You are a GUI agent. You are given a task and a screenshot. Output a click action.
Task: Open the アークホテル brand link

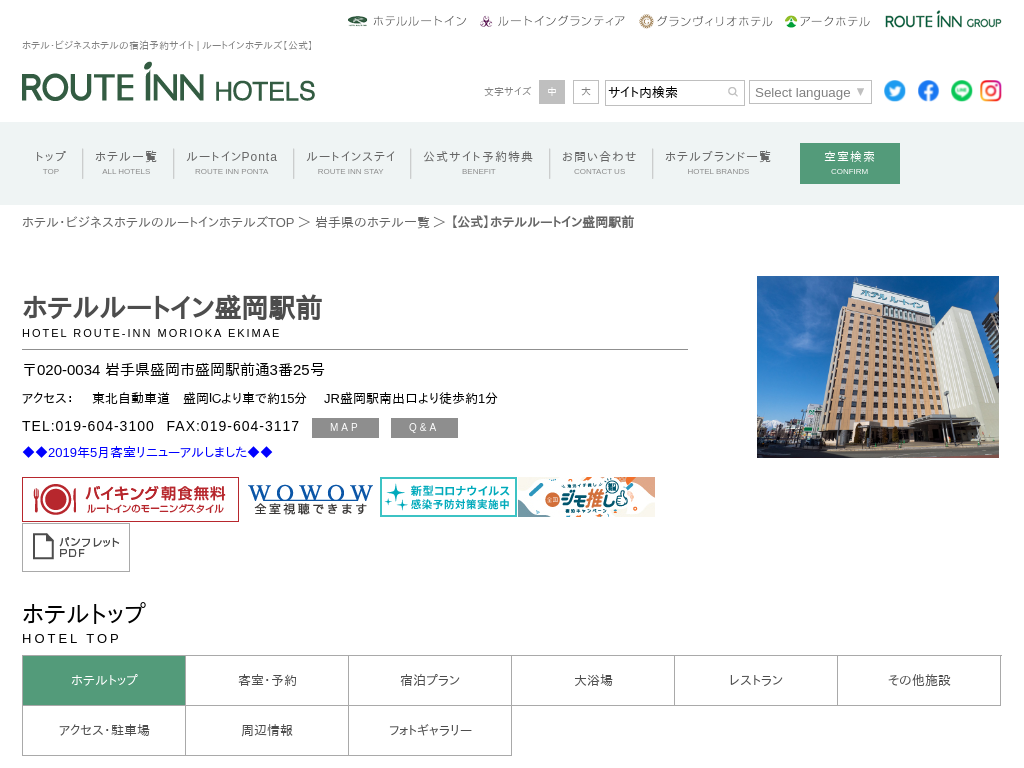pyautogui.click(x=827, y=22)
